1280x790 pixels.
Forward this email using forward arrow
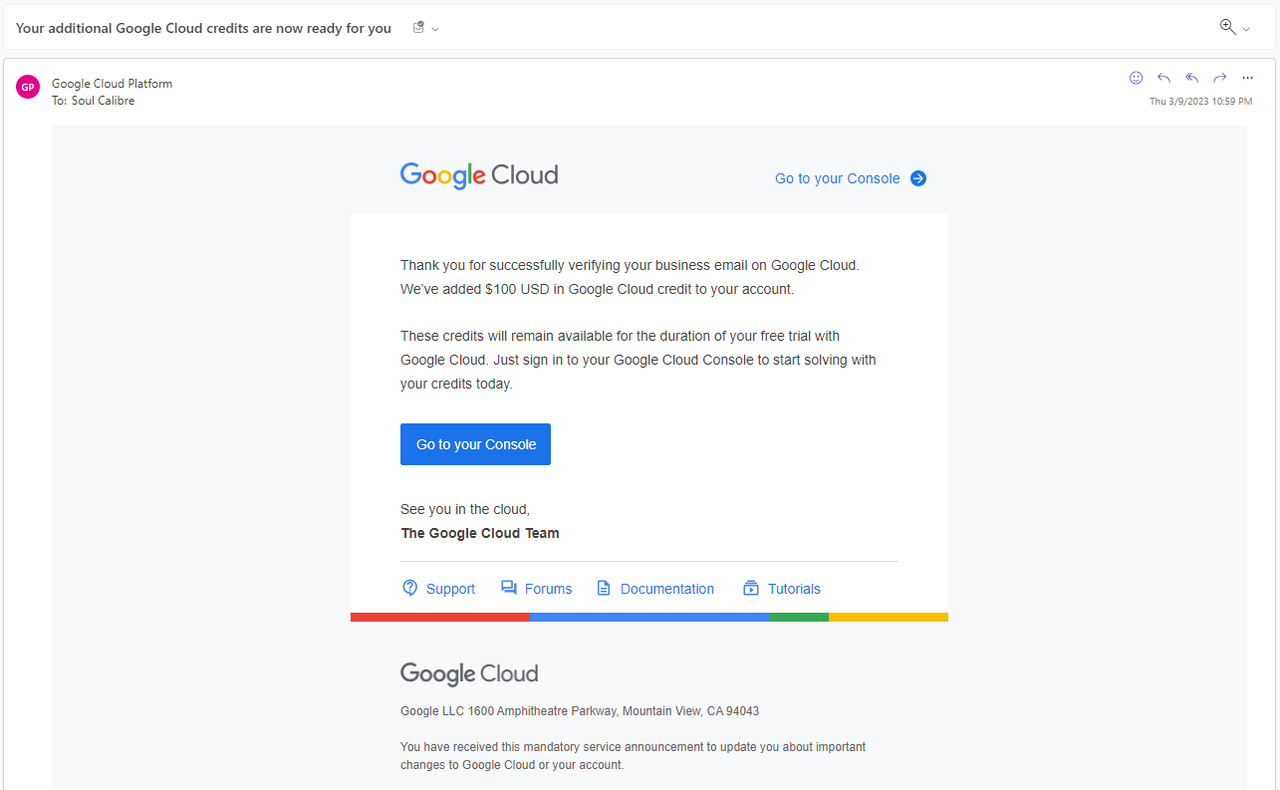pyautogui.click(x=1220, y=78)
